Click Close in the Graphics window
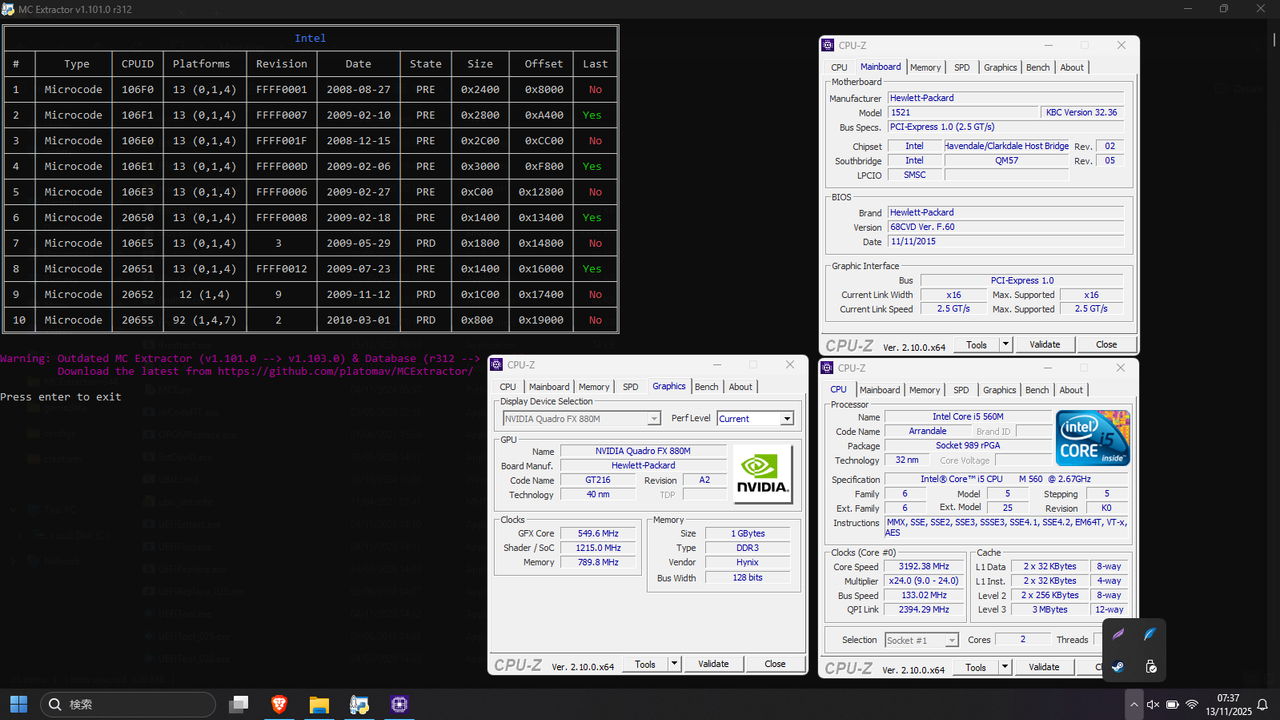 click(x=775, y=664)
